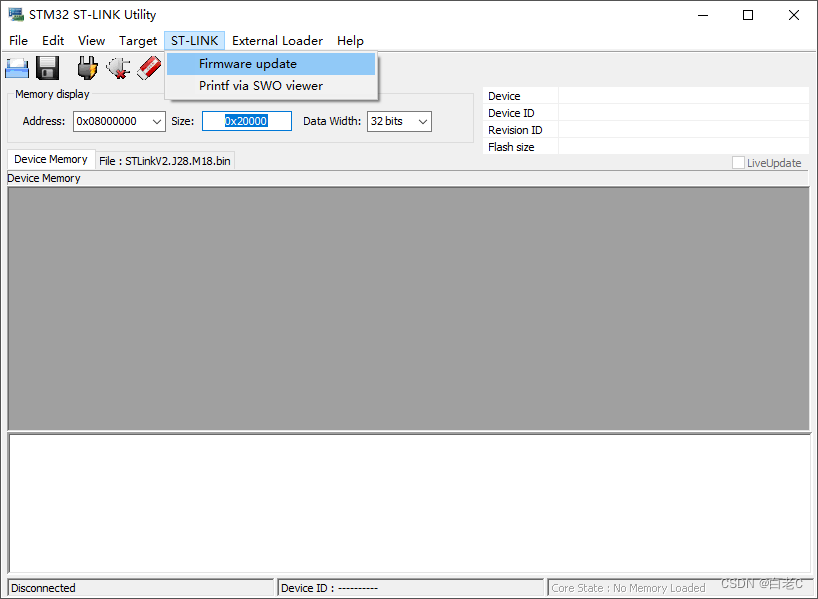Switch to the Device Memory tab
This screenshot has width=818, height=599.
[50, 158]
